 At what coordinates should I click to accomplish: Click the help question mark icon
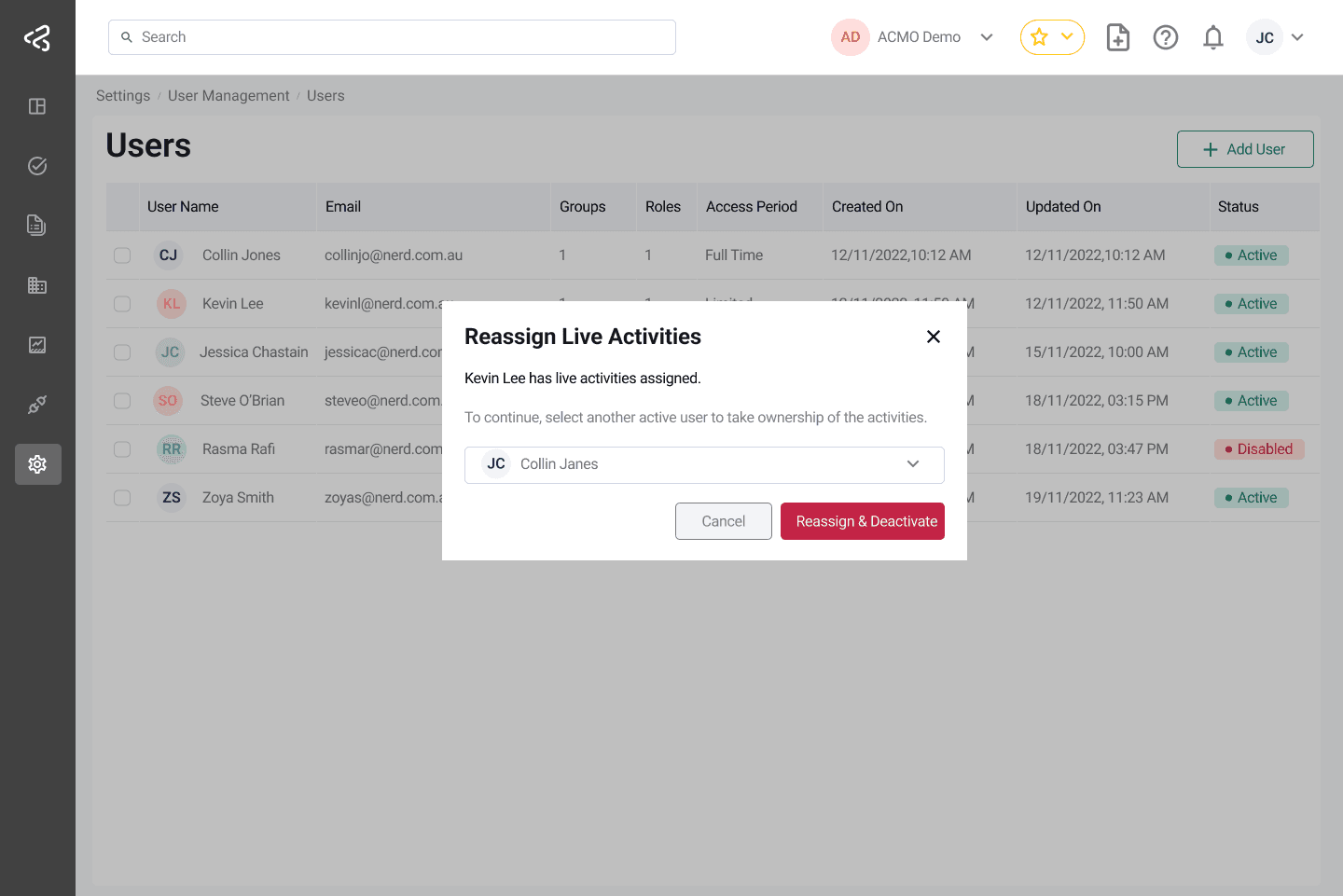click(x=1165, y=37)
